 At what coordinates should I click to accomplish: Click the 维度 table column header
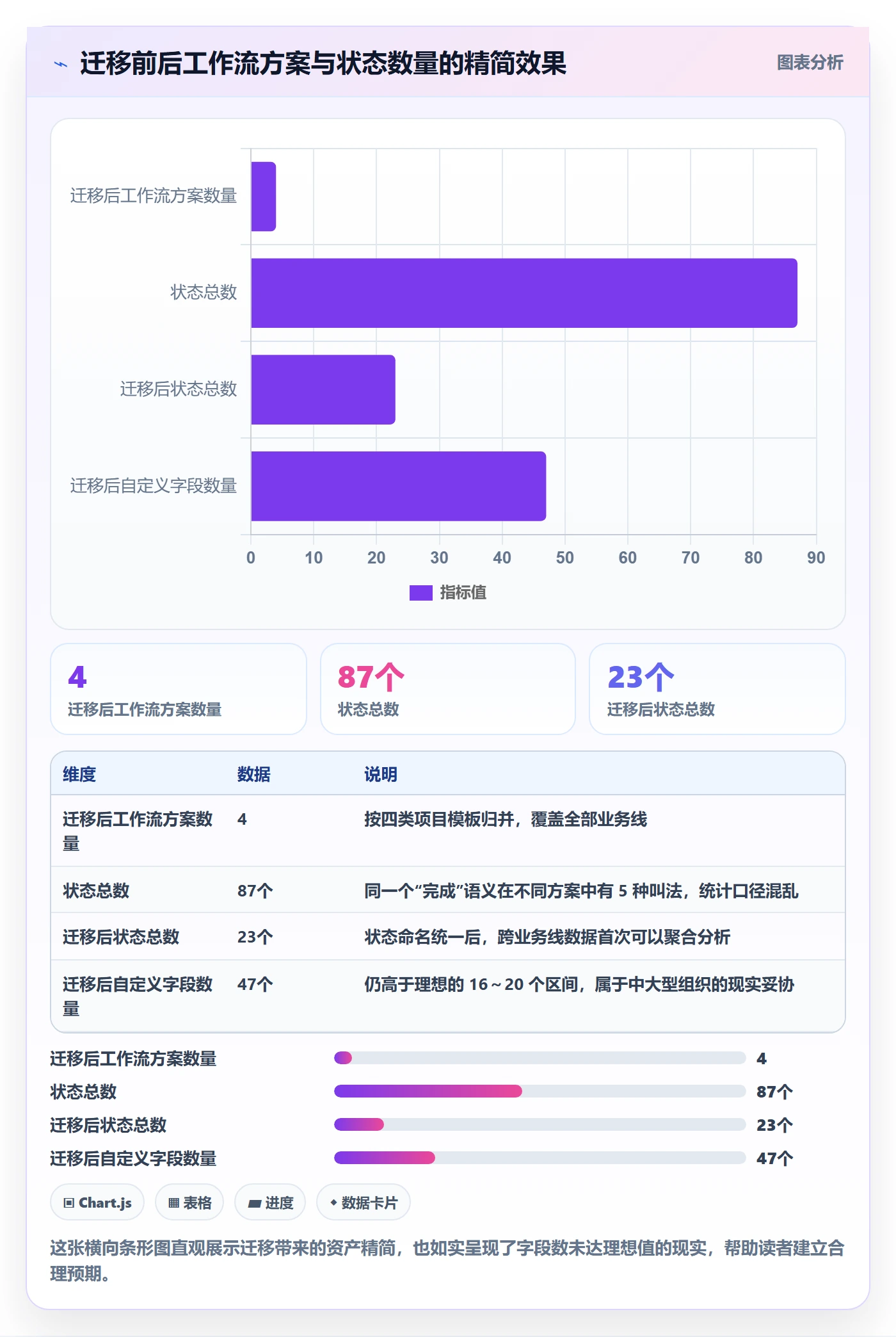(x=79, y=774)
